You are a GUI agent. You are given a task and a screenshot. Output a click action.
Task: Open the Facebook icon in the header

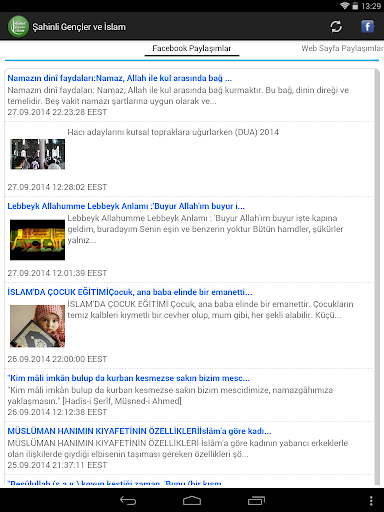tap(367, 26)
